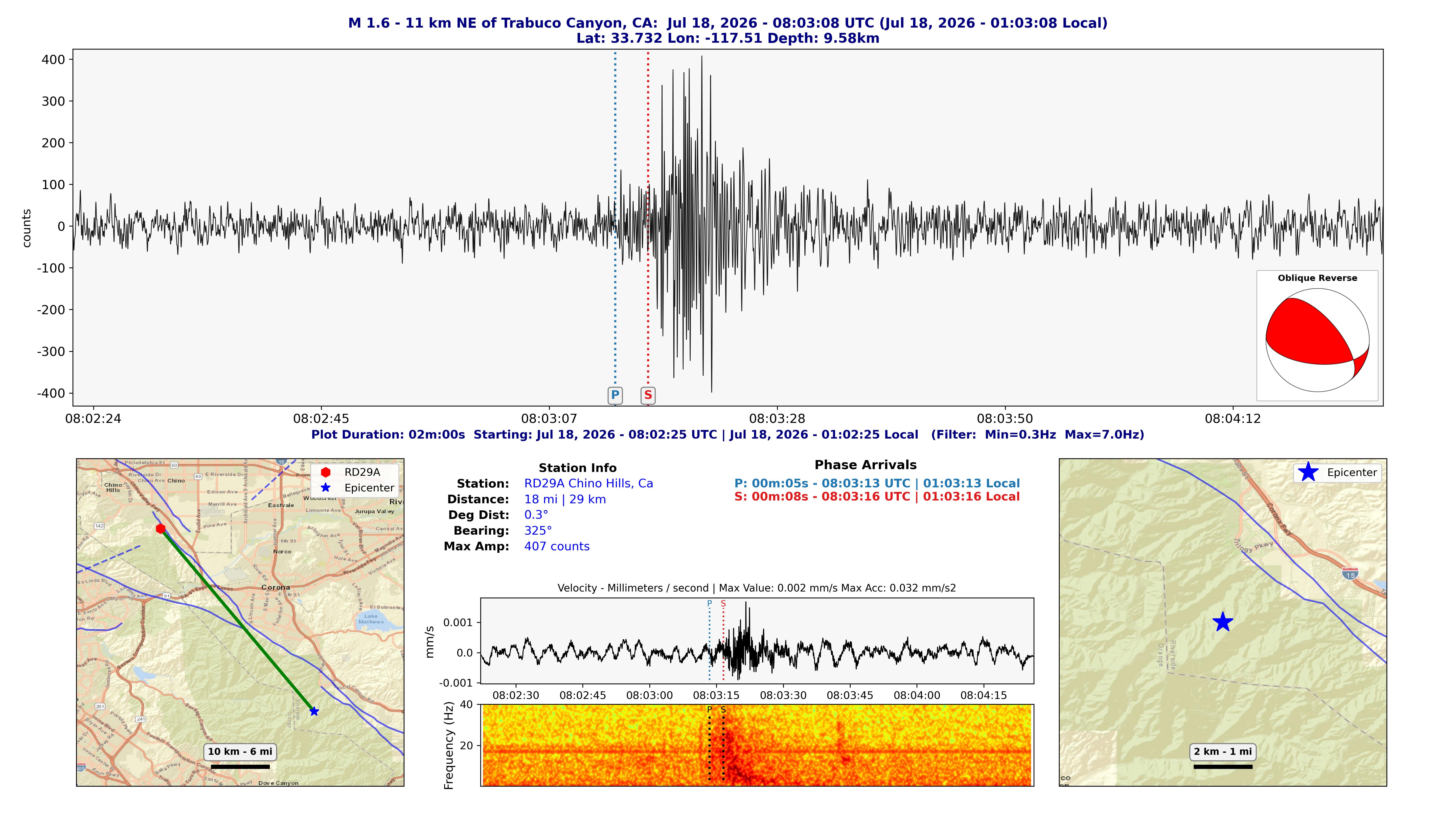Click the "08:02:24" tick label on the main seismogram

(93, 419)
